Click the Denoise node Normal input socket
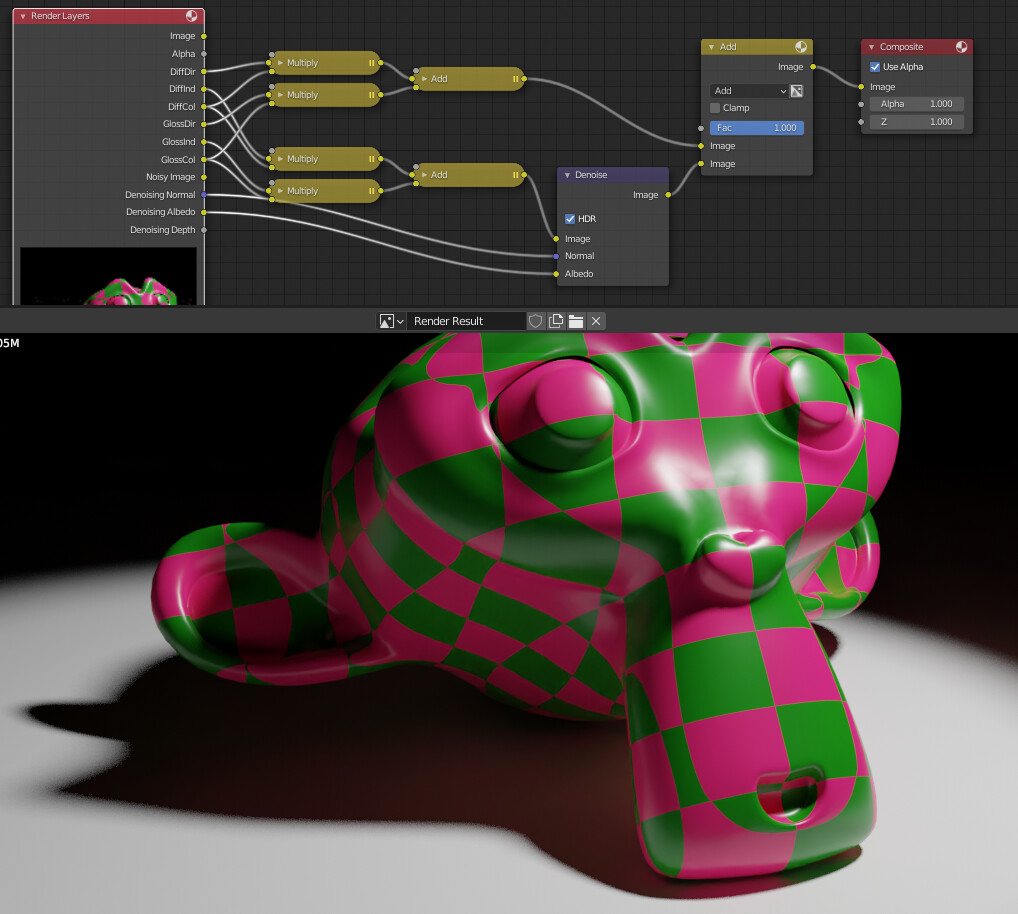The width and height of the screenshot is (1018, 914). tap(556, 256)
